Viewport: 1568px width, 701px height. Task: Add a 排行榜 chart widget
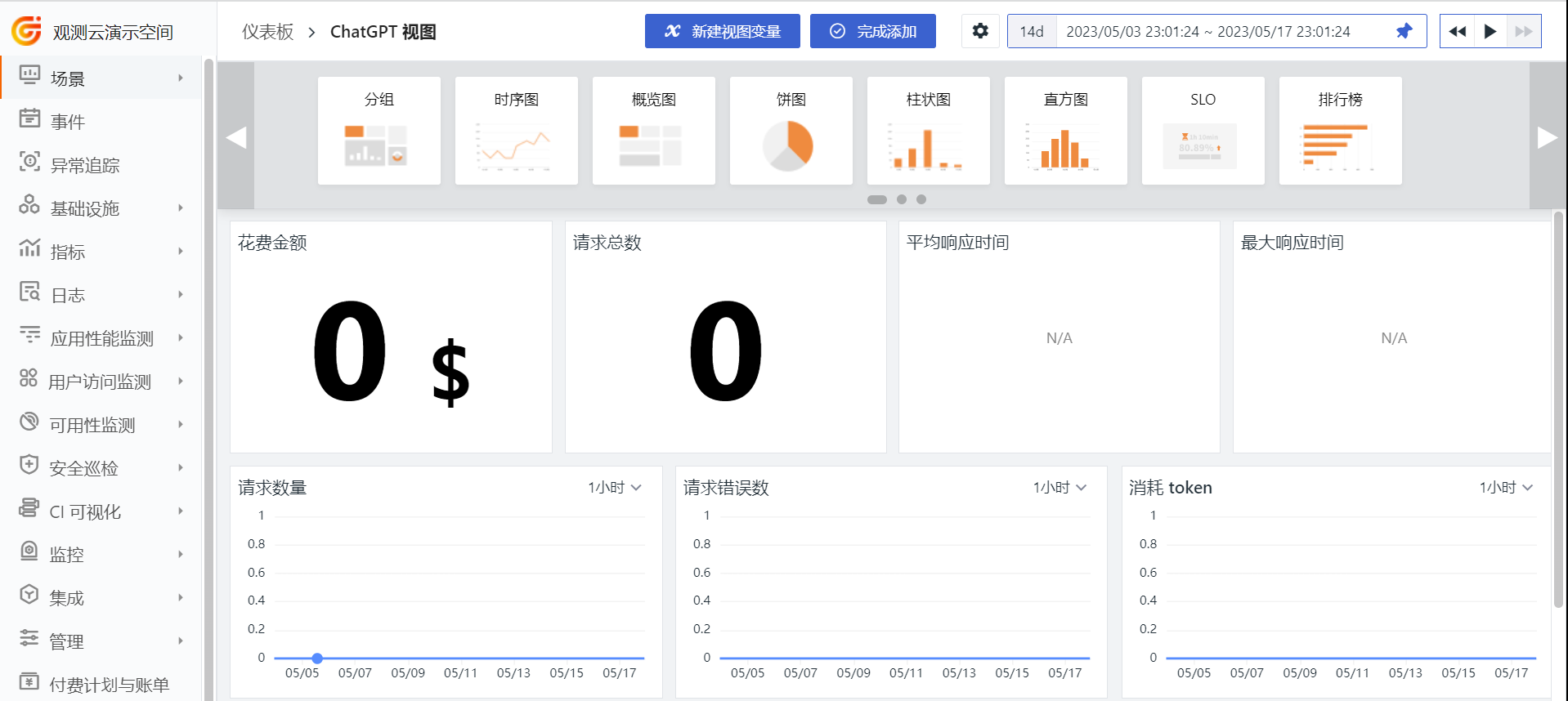click(x=1341, y=131)
